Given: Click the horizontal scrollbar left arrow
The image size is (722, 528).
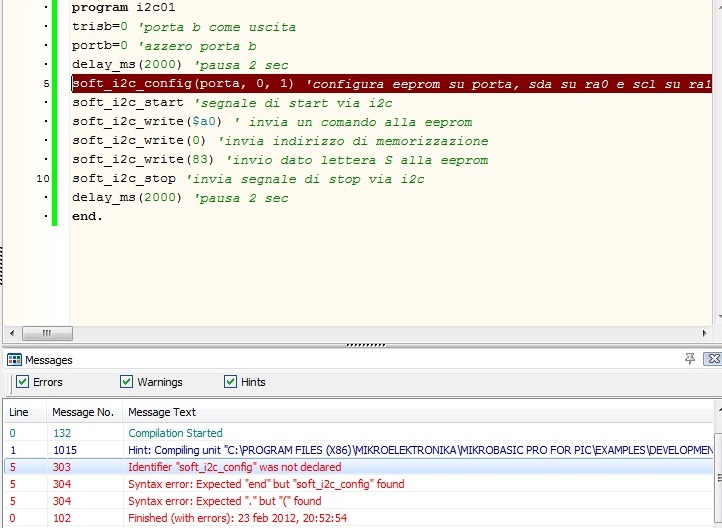Looking at the screenshot, I should click(x=11, y=333).
